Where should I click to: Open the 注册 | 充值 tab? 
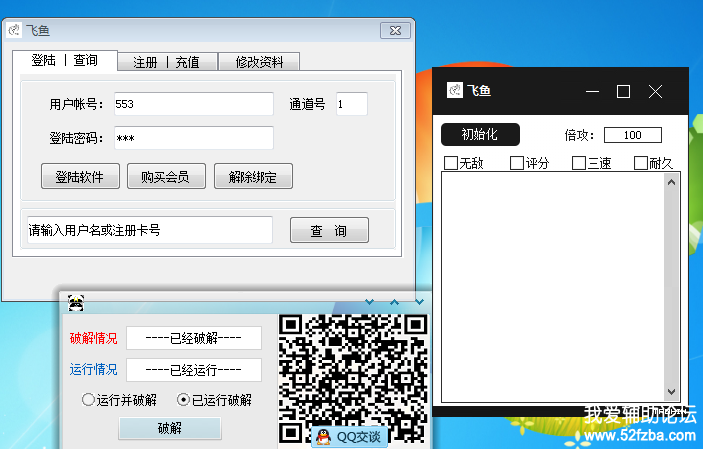tap(167, 62)
